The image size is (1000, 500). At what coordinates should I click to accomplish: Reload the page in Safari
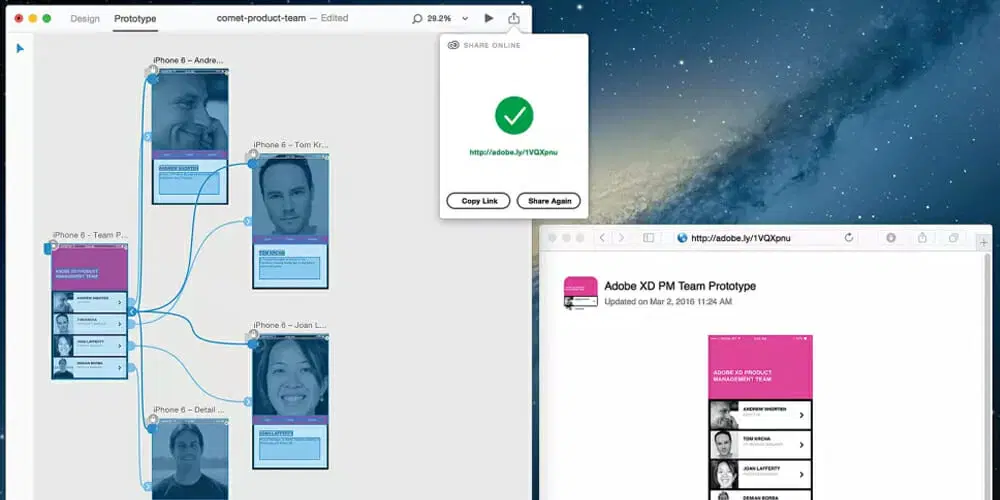(849, 238)
